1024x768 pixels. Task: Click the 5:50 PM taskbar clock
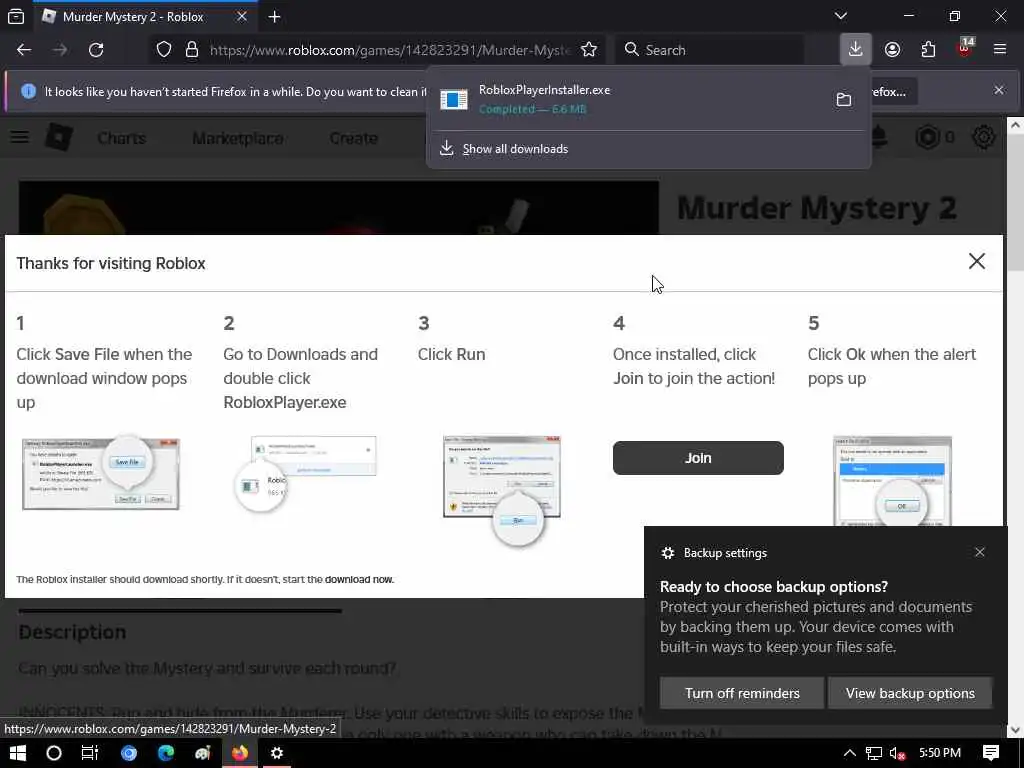(x=940, y=753)
